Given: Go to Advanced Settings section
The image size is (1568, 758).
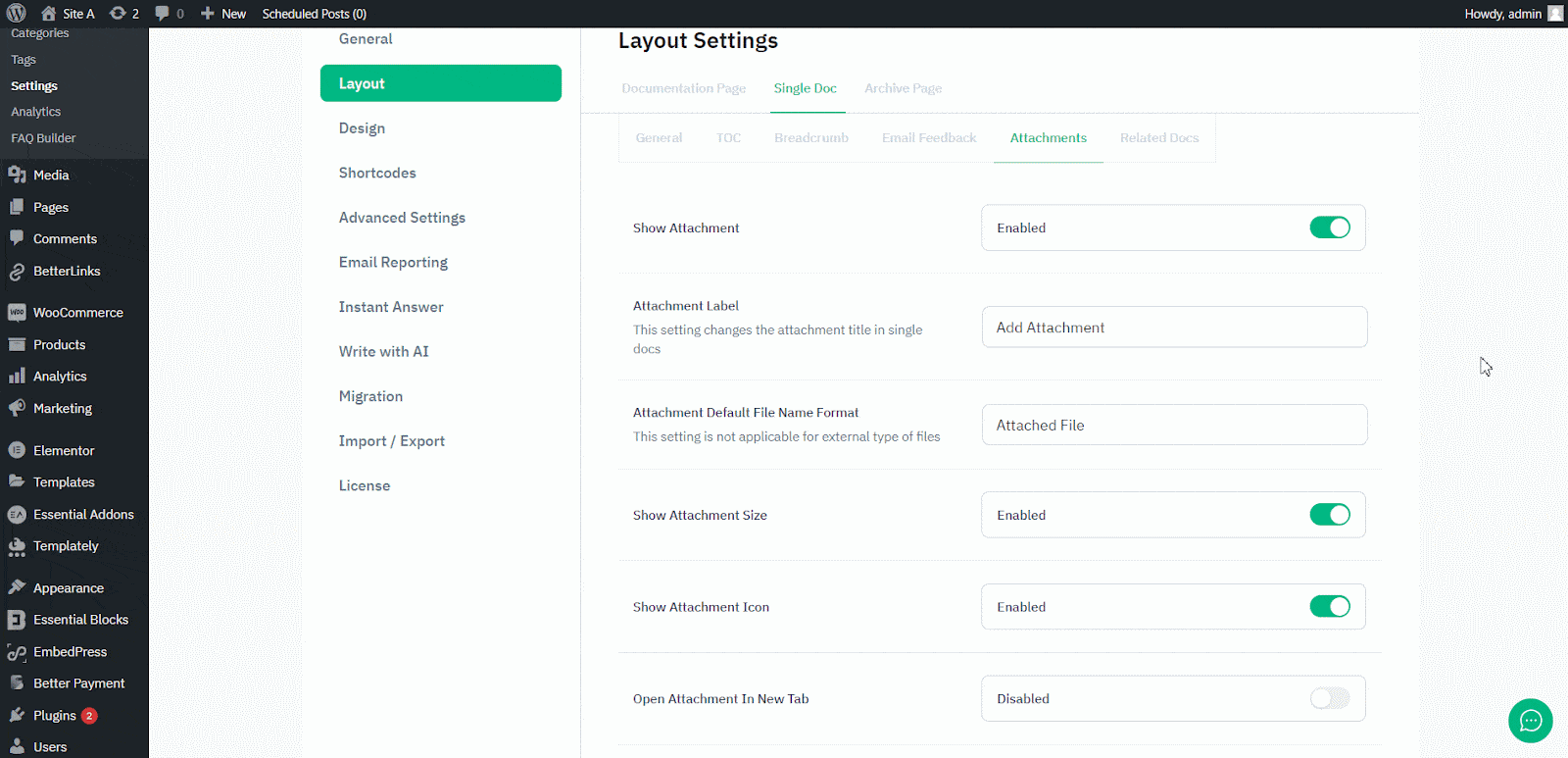Looking at the screenshot, I should (x=402, y=218).
